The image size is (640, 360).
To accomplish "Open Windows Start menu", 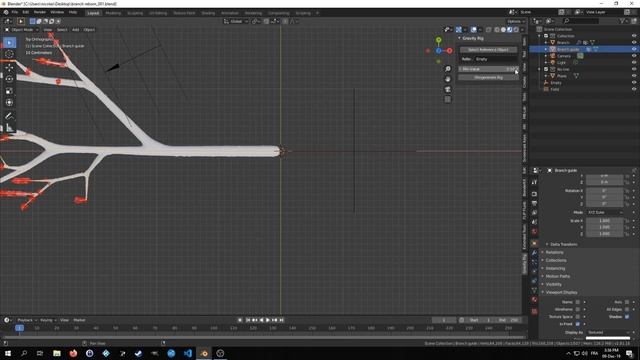I will point(7,353).
